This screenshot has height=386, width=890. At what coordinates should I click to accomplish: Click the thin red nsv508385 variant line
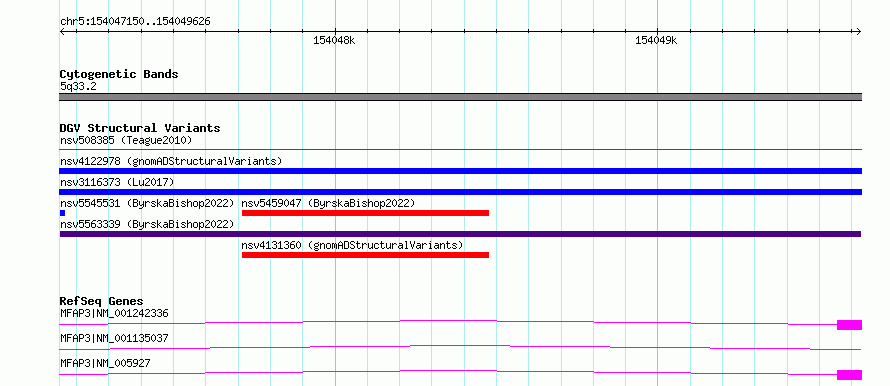[x=460, y=150]
